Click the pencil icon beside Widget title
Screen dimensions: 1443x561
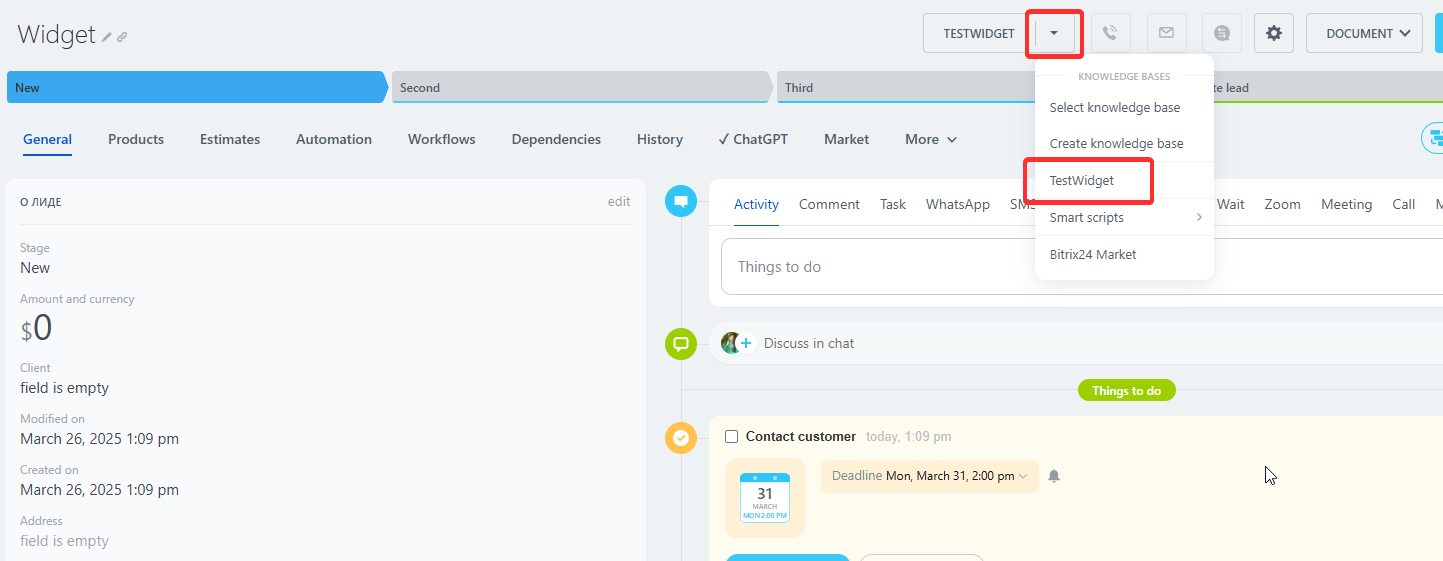click(107, 37)
